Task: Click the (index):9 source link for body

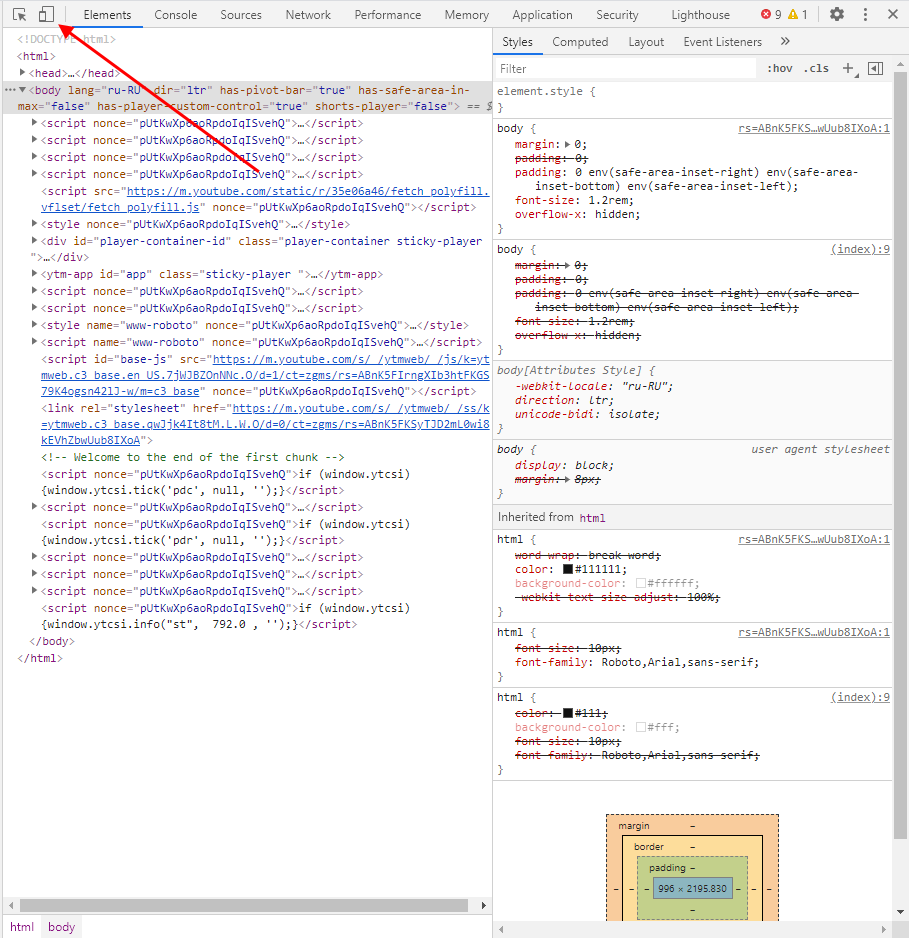Action: pyautogui.click(x=860, y=249)
